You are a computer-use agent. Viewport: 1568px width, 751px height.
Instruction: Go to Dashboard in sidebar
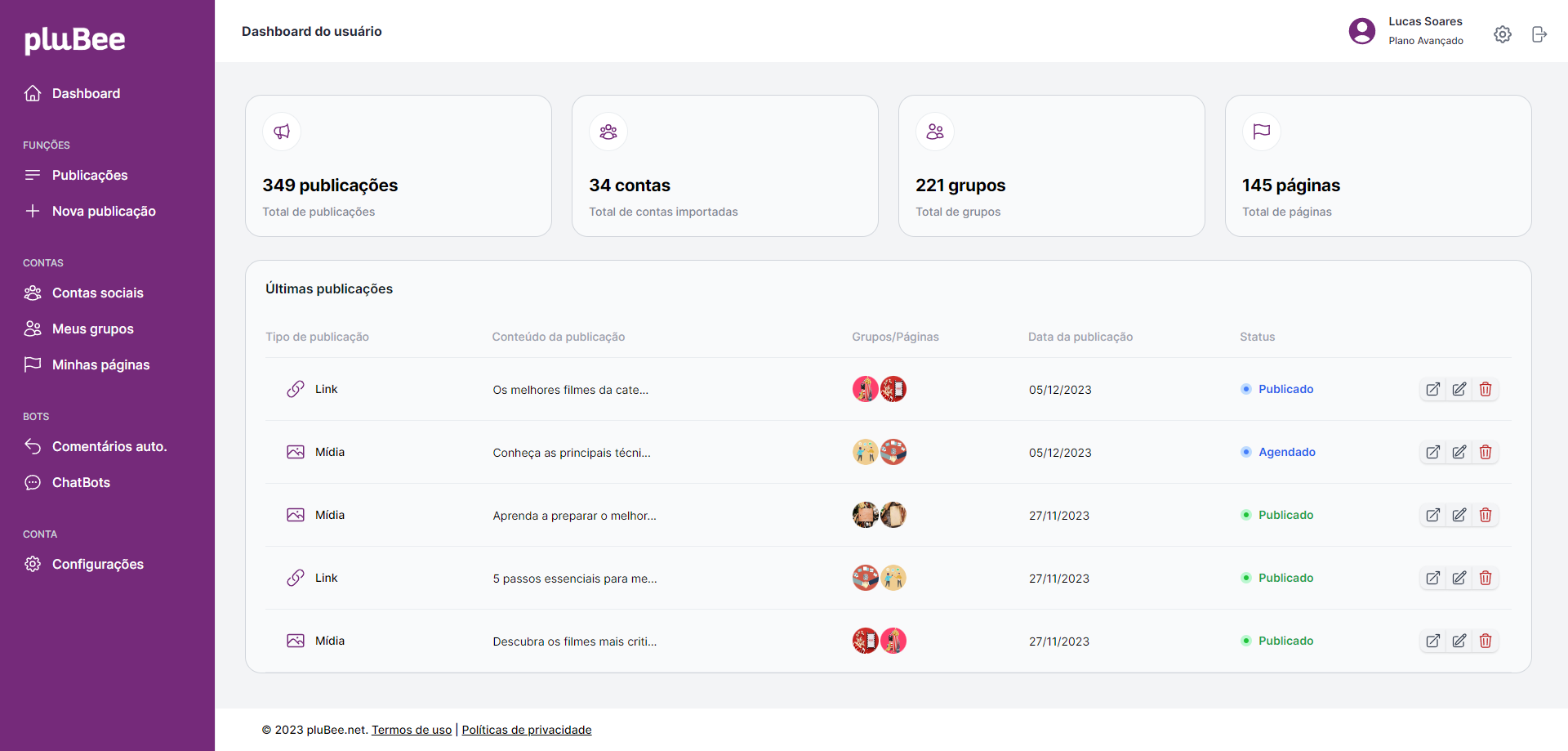pyautogui.click(x=72, y=93)
